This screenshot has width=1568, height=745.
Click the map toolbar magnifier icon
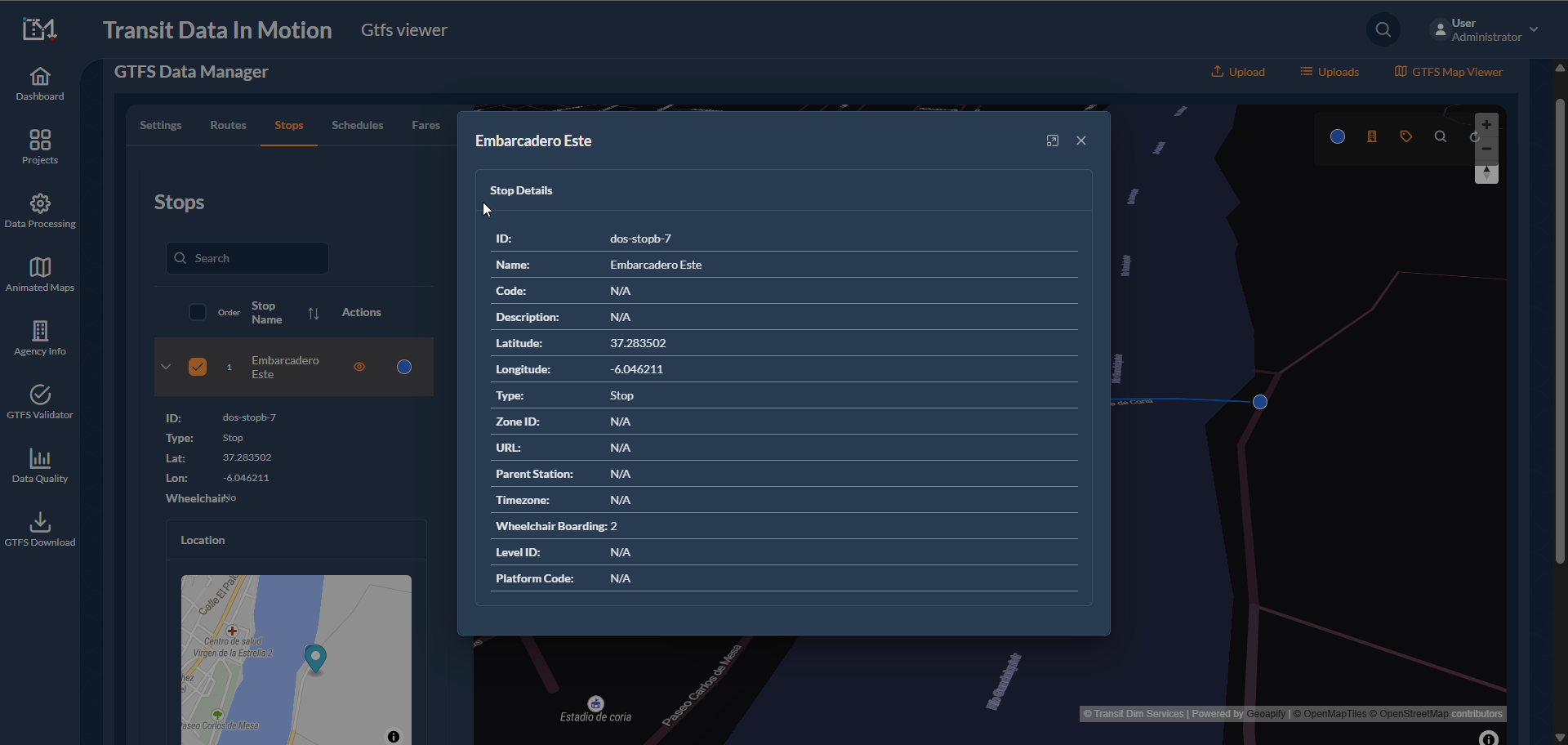(x=1441, y=136)
